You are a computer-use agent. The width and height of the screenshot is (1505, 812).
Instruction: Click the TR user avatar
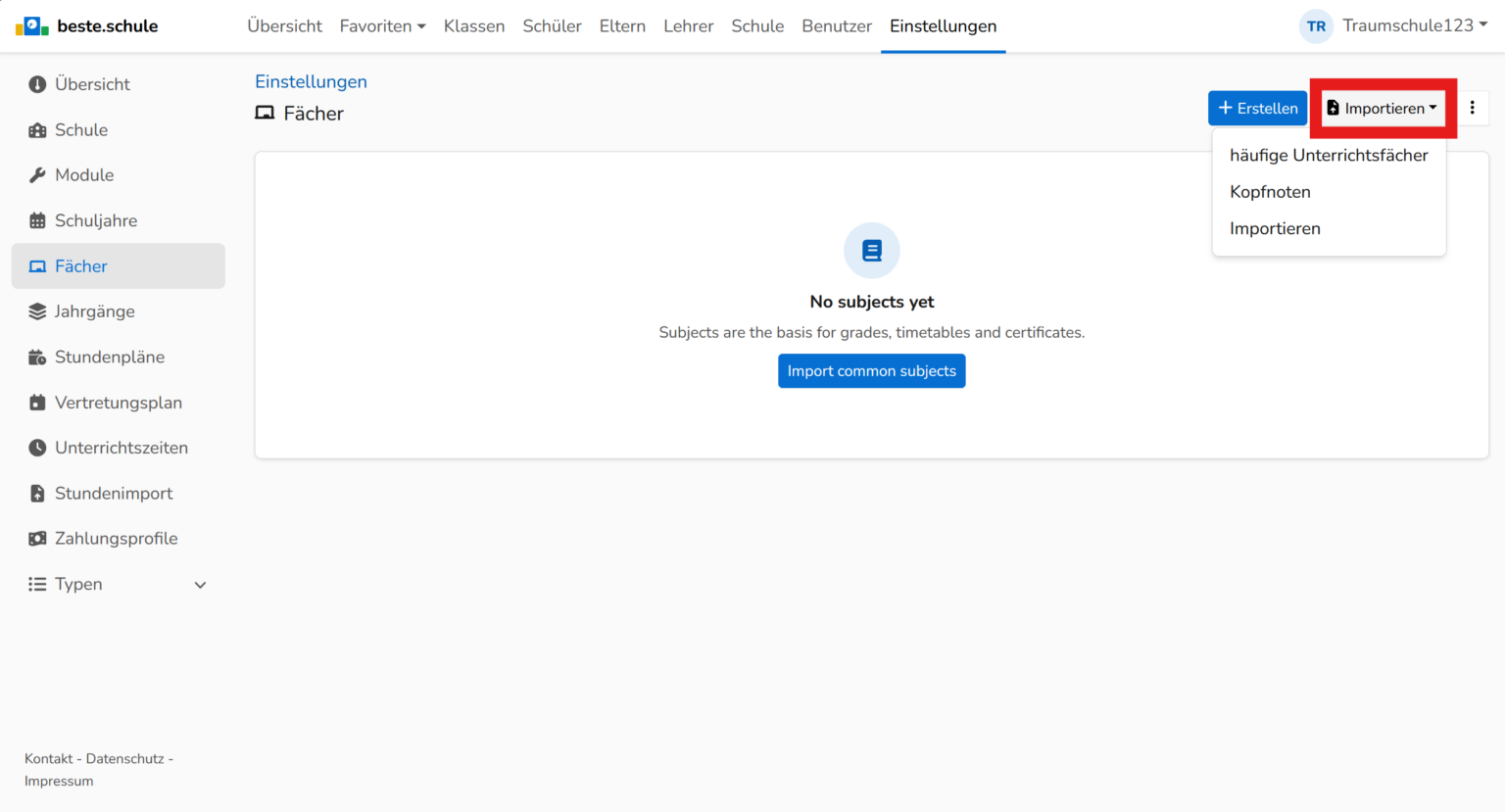[1316, 26]
